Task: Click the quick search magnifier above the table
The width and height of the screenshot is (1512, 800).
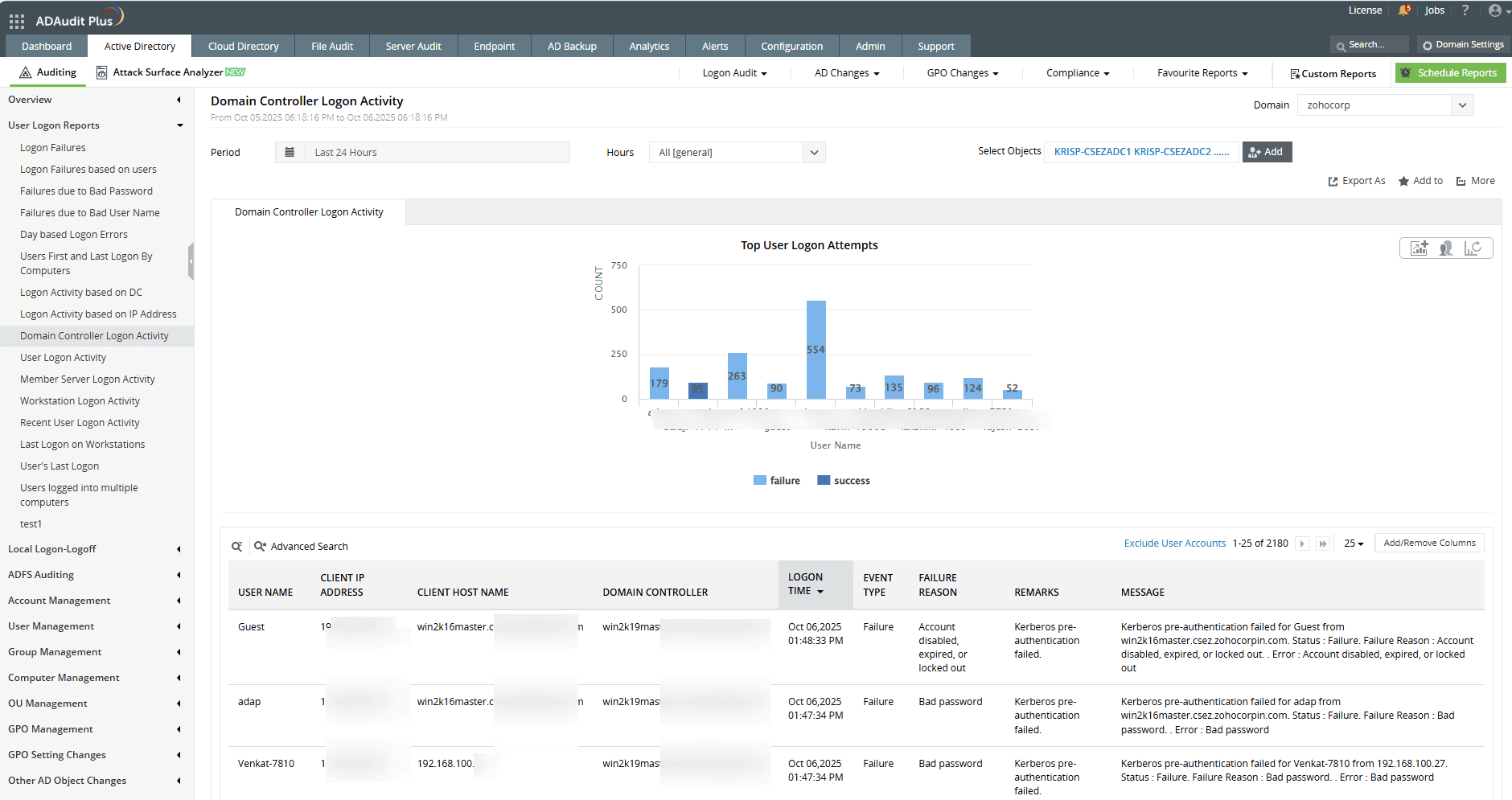Action: [236, 546]
